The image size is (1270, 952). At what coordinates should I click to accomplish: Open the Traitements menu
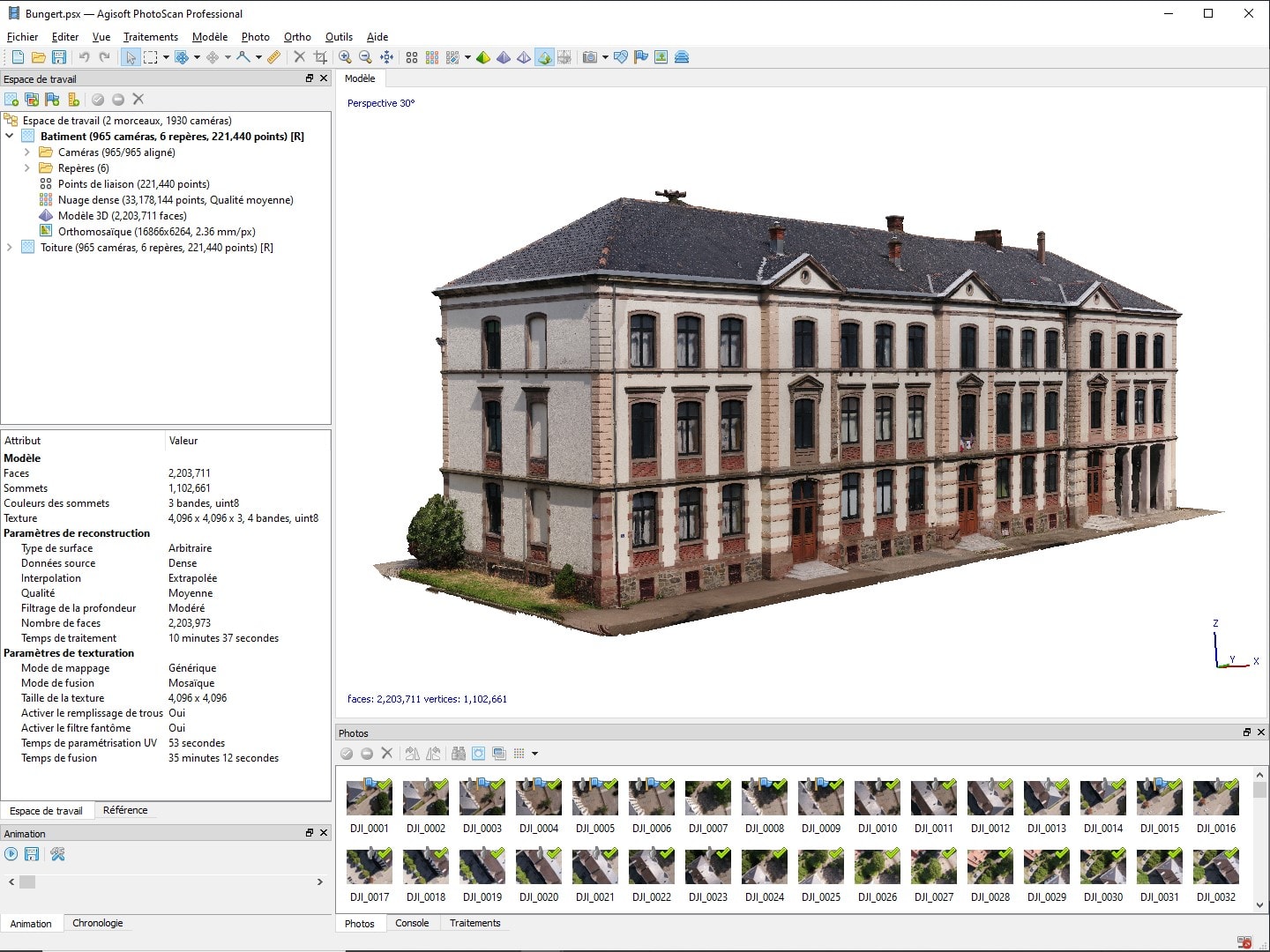(150, 37)
